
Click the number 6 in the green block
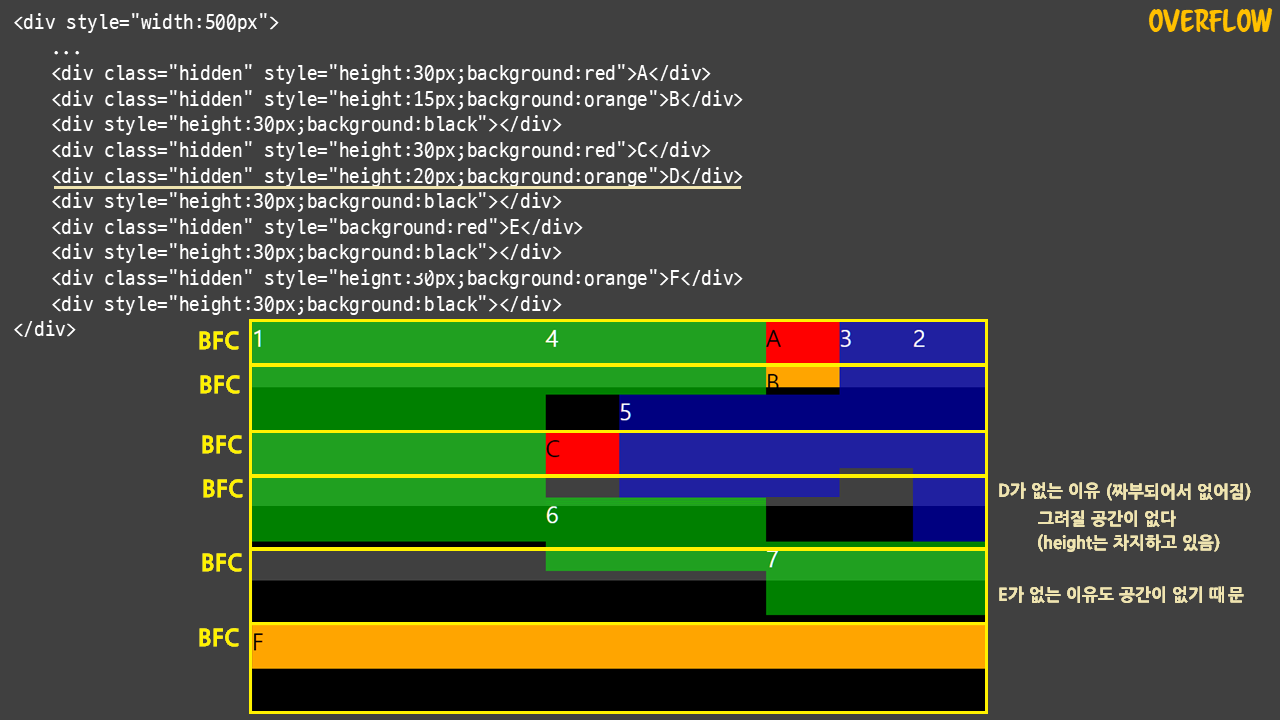coord(552,515)
